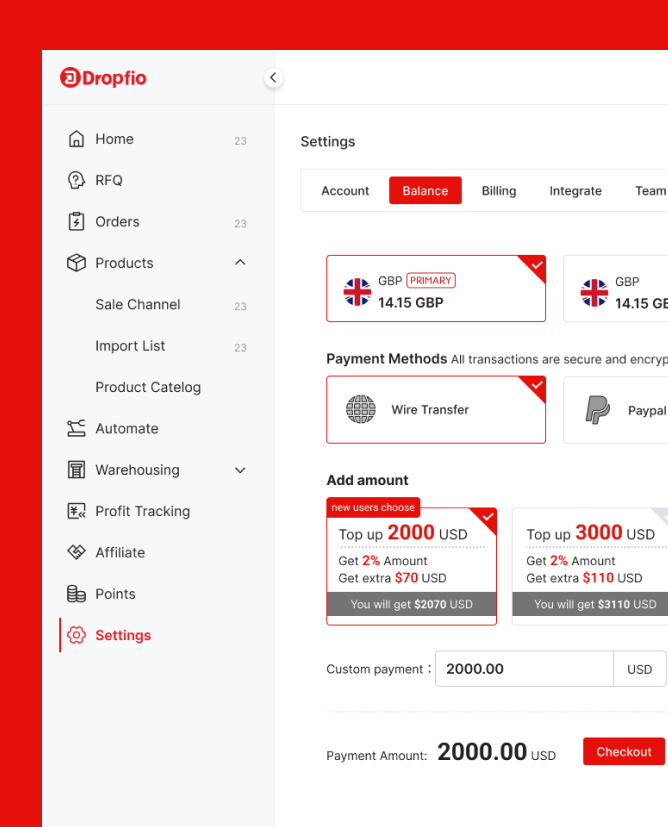Select the primary GBP balance card
The height and width of the screenshot is (827, 668).
coord(436,289)
